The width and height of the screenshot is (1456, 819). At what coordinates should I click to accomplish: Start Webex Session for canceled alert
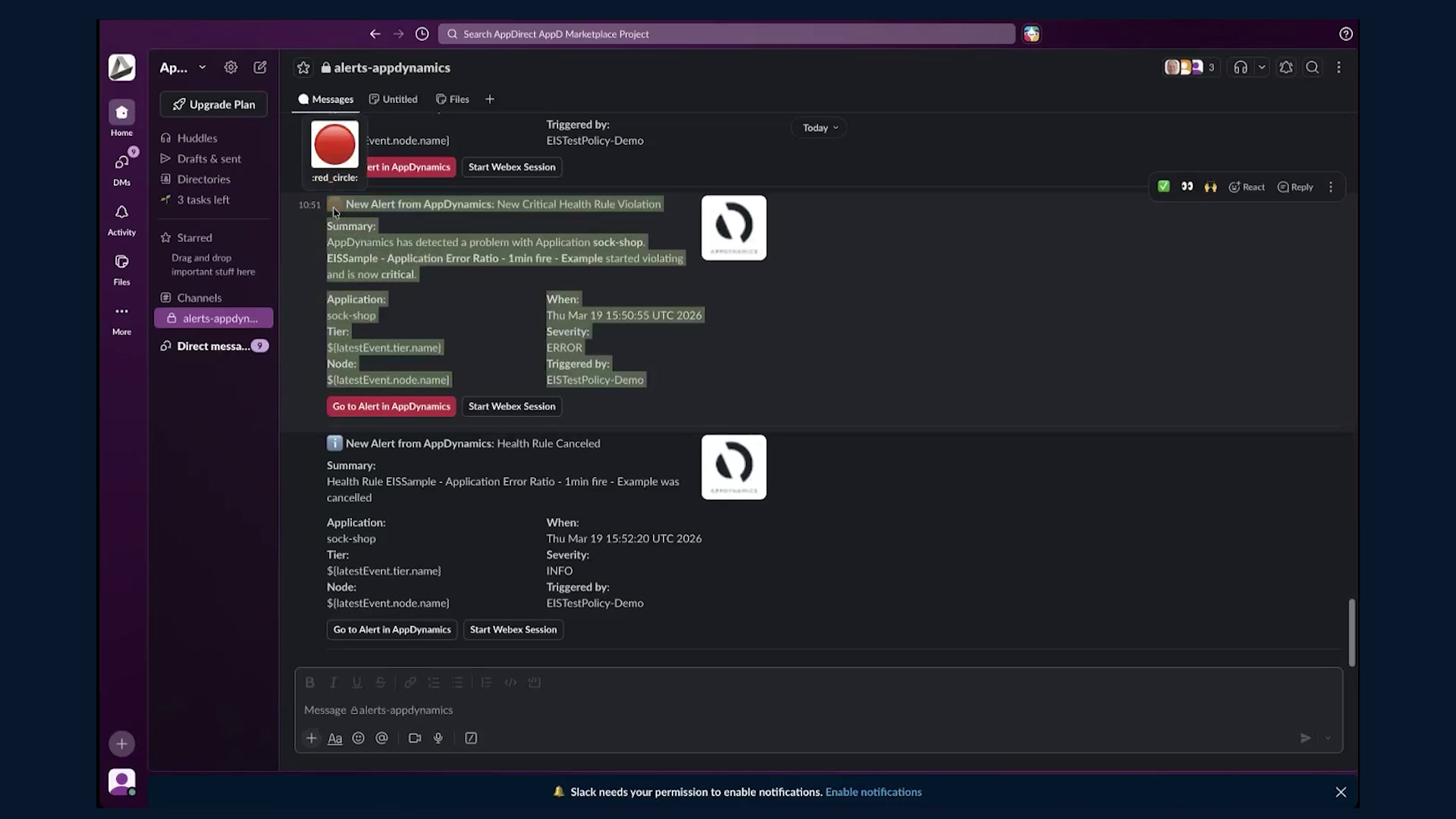click(x=513, y=629)
